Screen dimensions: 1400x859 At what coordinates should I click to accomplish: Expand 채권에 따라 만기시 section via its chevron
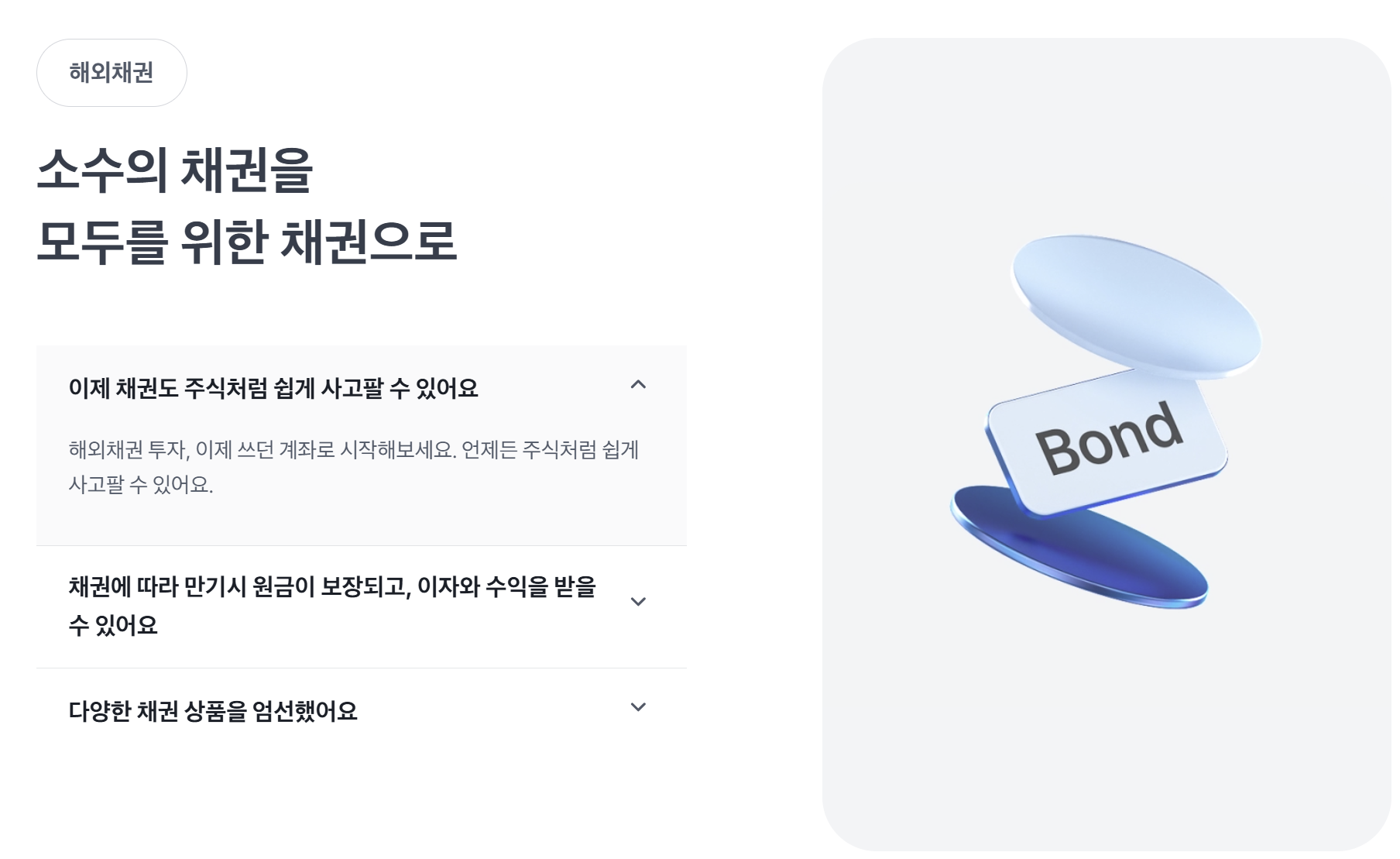point(638,602)
